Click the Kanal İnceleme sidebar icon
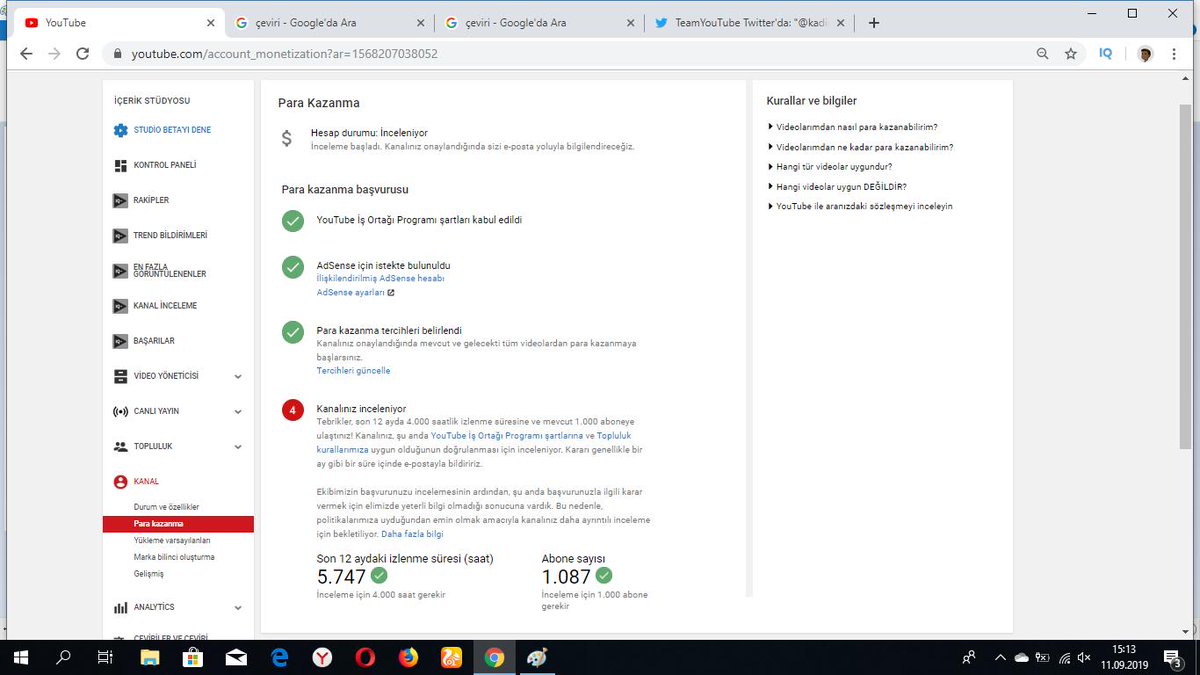1200x675 pixels. 120,305
